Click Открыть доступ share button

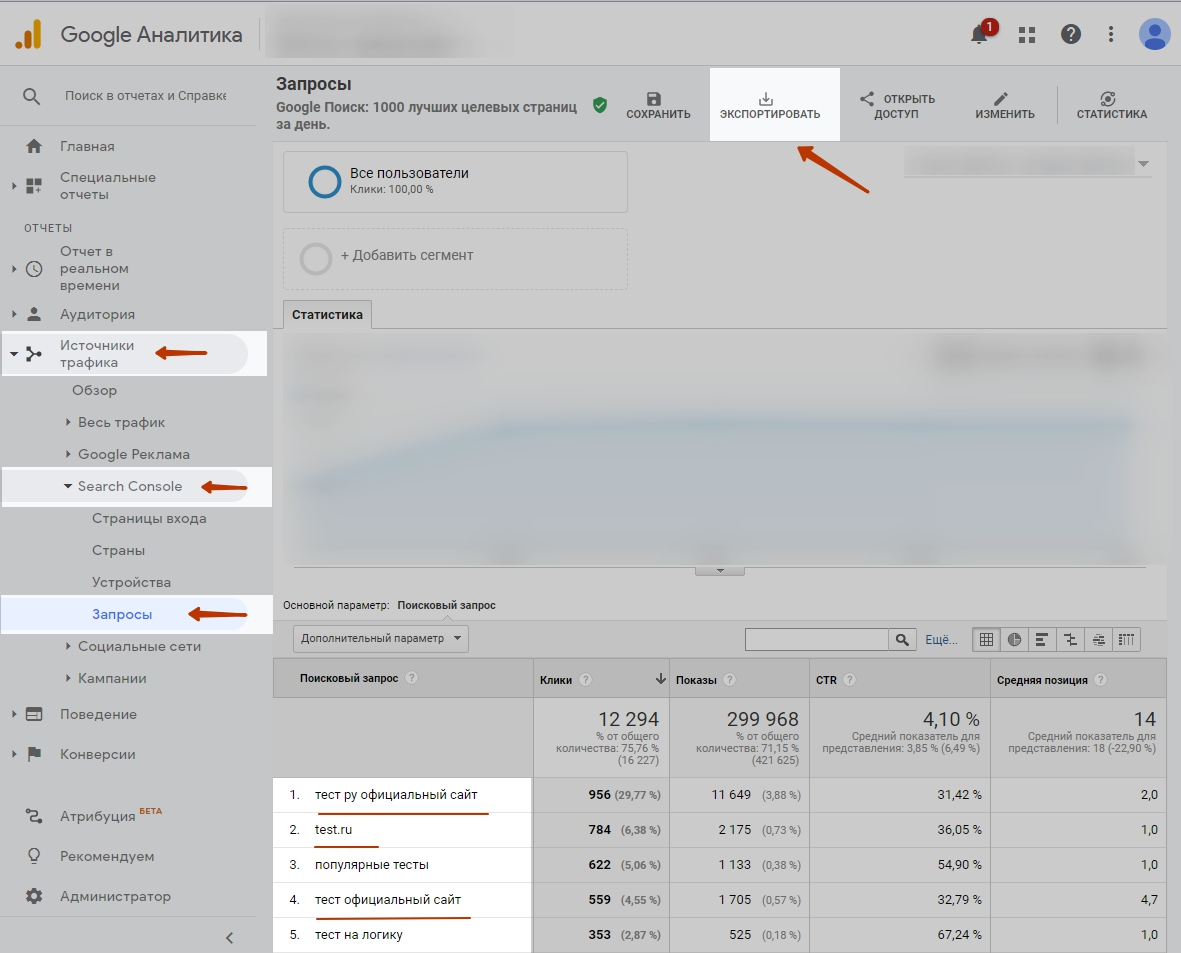pos(897,105)
